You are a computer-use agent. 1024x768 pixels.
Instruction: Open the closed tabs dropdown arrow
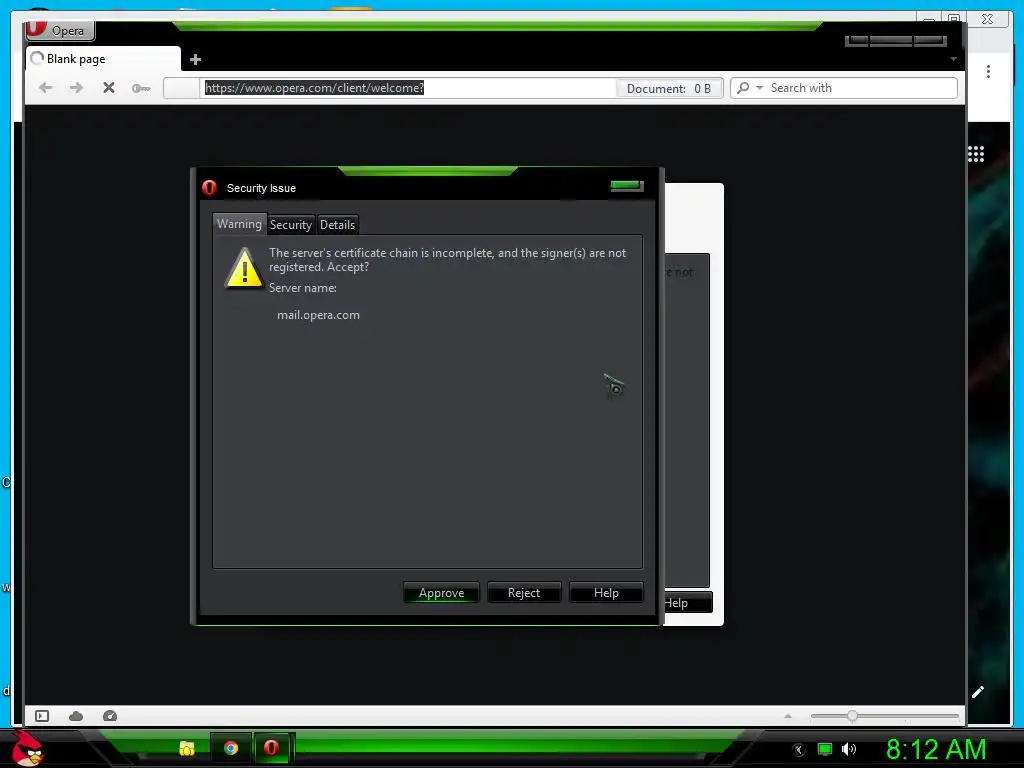click(x=953, y=59)
